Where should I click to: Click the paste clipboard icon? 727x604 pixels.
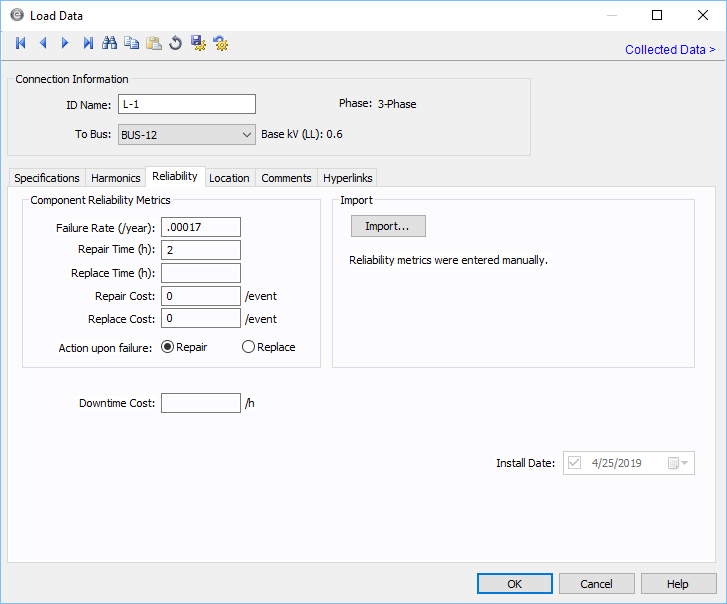click(x=153, y=43)
